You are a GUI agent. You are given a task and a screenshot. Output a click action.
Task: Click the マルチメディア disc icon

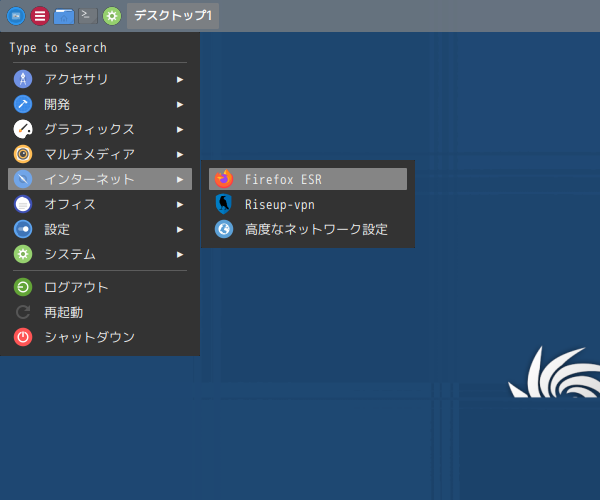pos(23,154)
